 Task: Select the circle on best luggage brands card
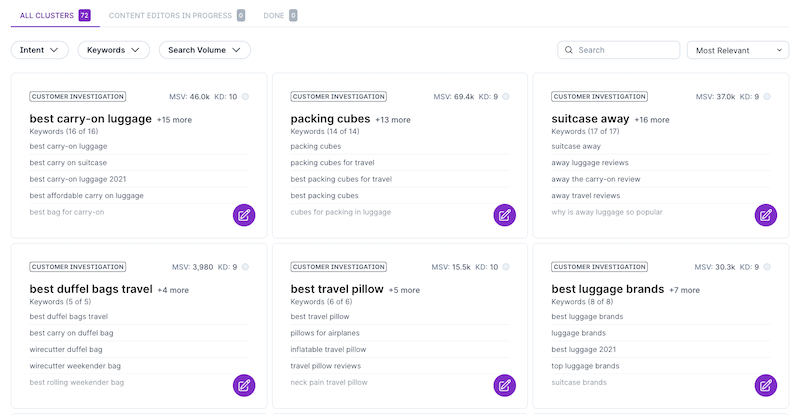coord(767,267)
